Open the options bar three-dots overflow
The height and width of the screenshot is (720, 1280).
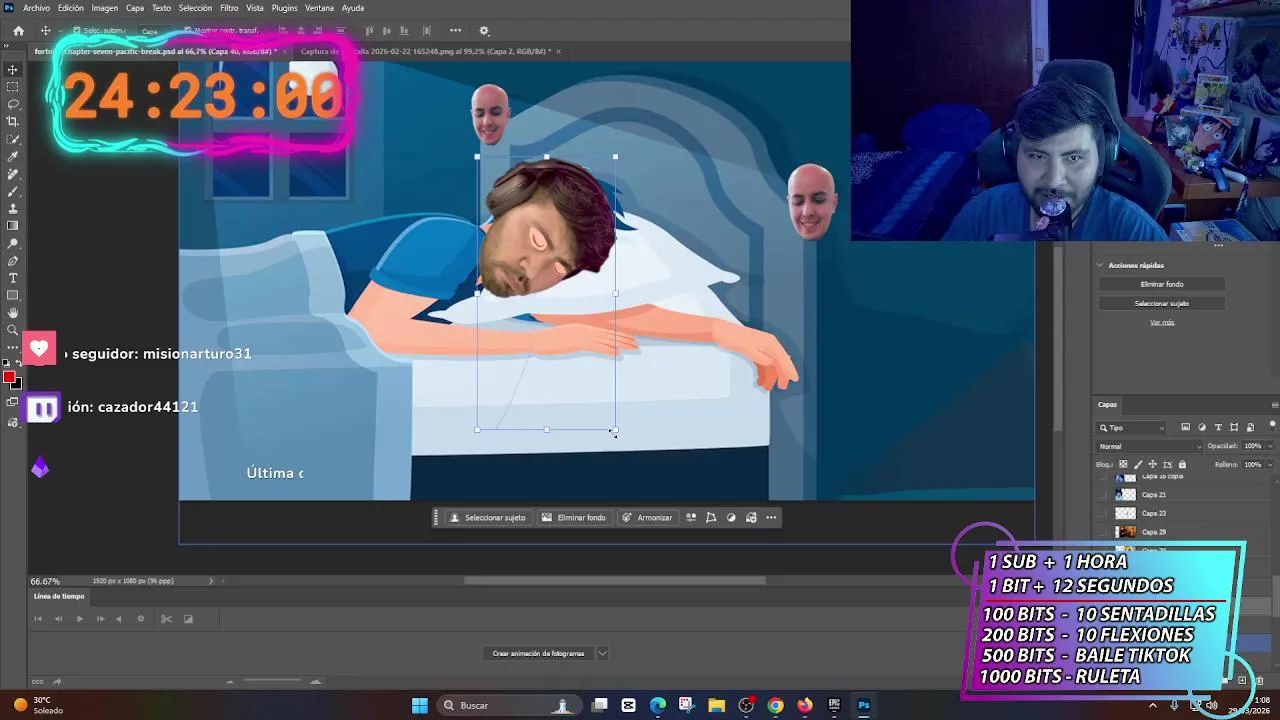click(455, 31)
